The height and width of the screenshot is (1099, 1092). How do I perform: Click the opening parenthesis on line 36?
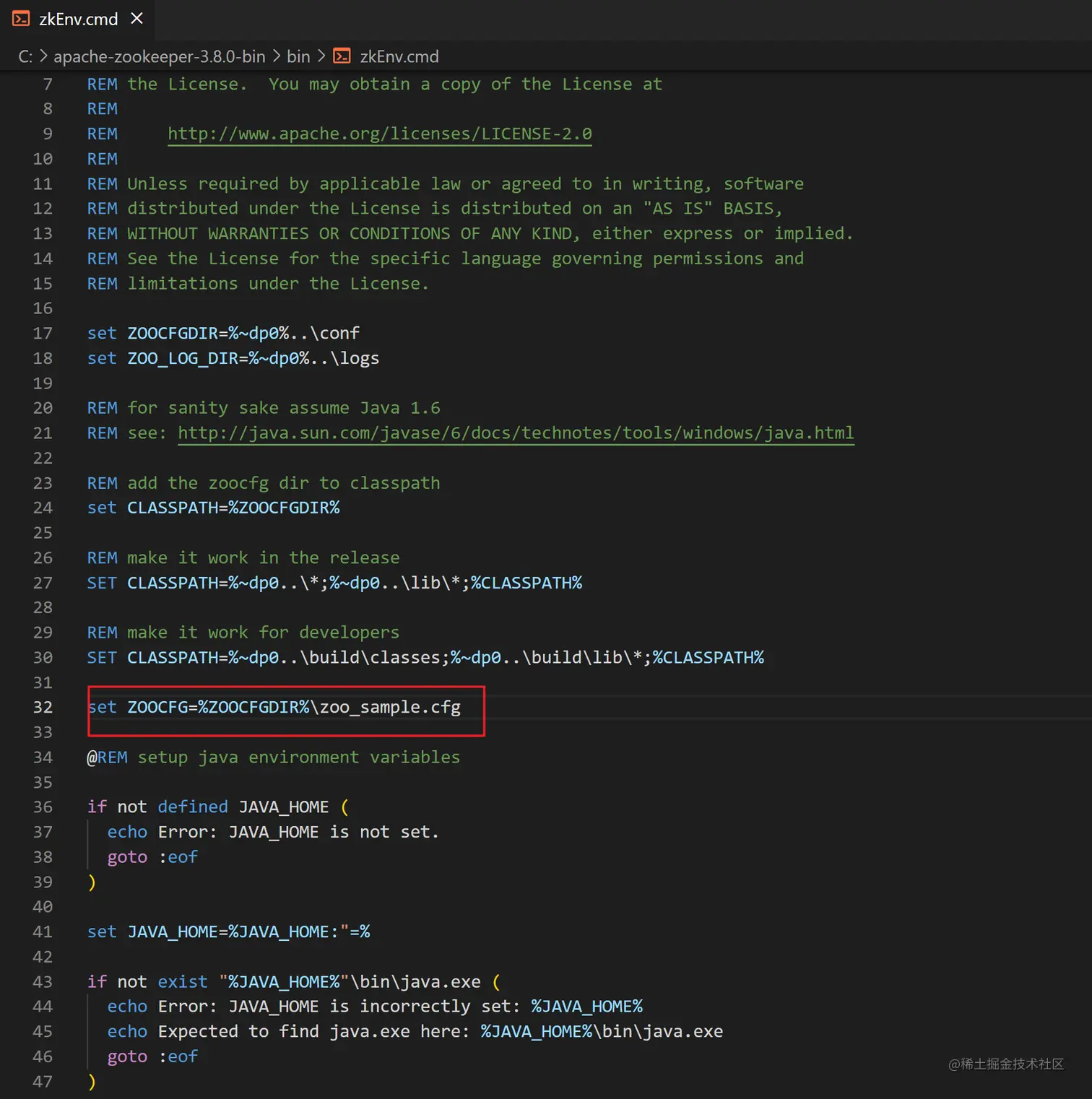pos(344,807)
